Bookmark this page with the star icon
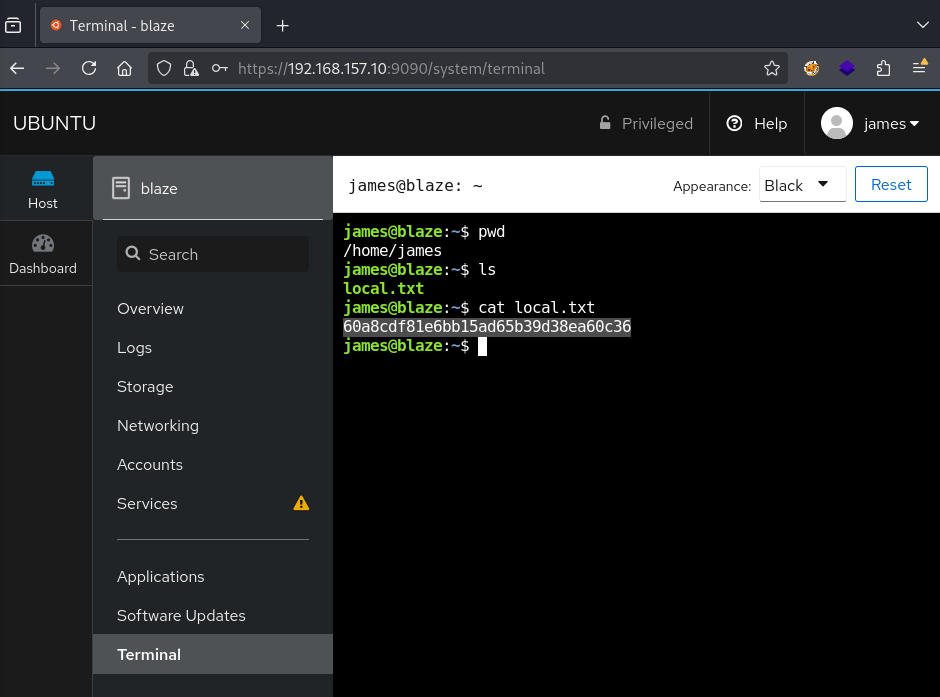The image size is (940, 697). click(771, 69)
